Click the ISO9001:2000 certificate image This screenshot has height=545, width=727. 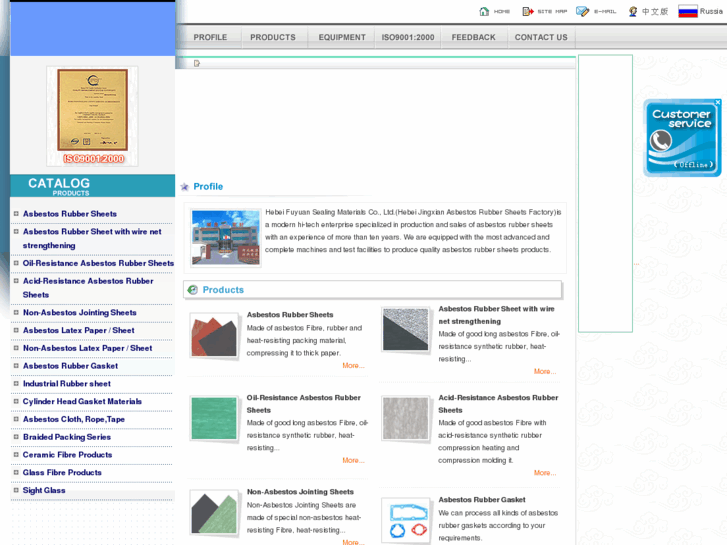click(92, 116)
